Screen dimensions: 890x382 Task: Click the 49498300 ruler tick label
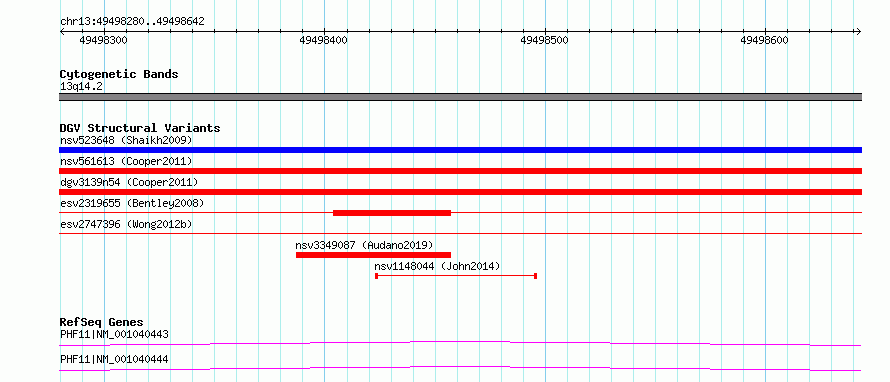103,40
